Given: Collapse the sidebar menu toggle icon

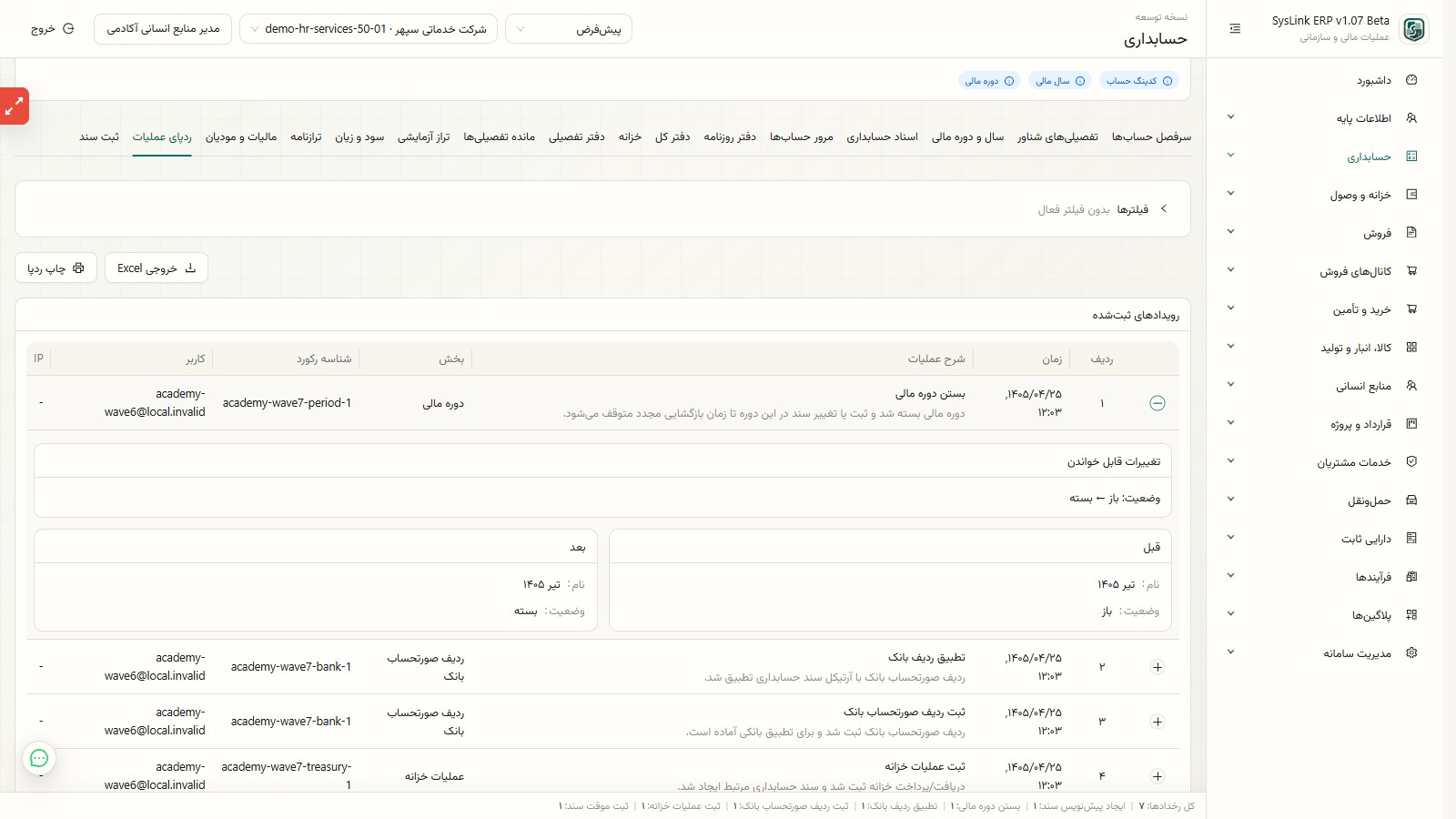Looking at the screenshot, I should tap(1235, 29).
